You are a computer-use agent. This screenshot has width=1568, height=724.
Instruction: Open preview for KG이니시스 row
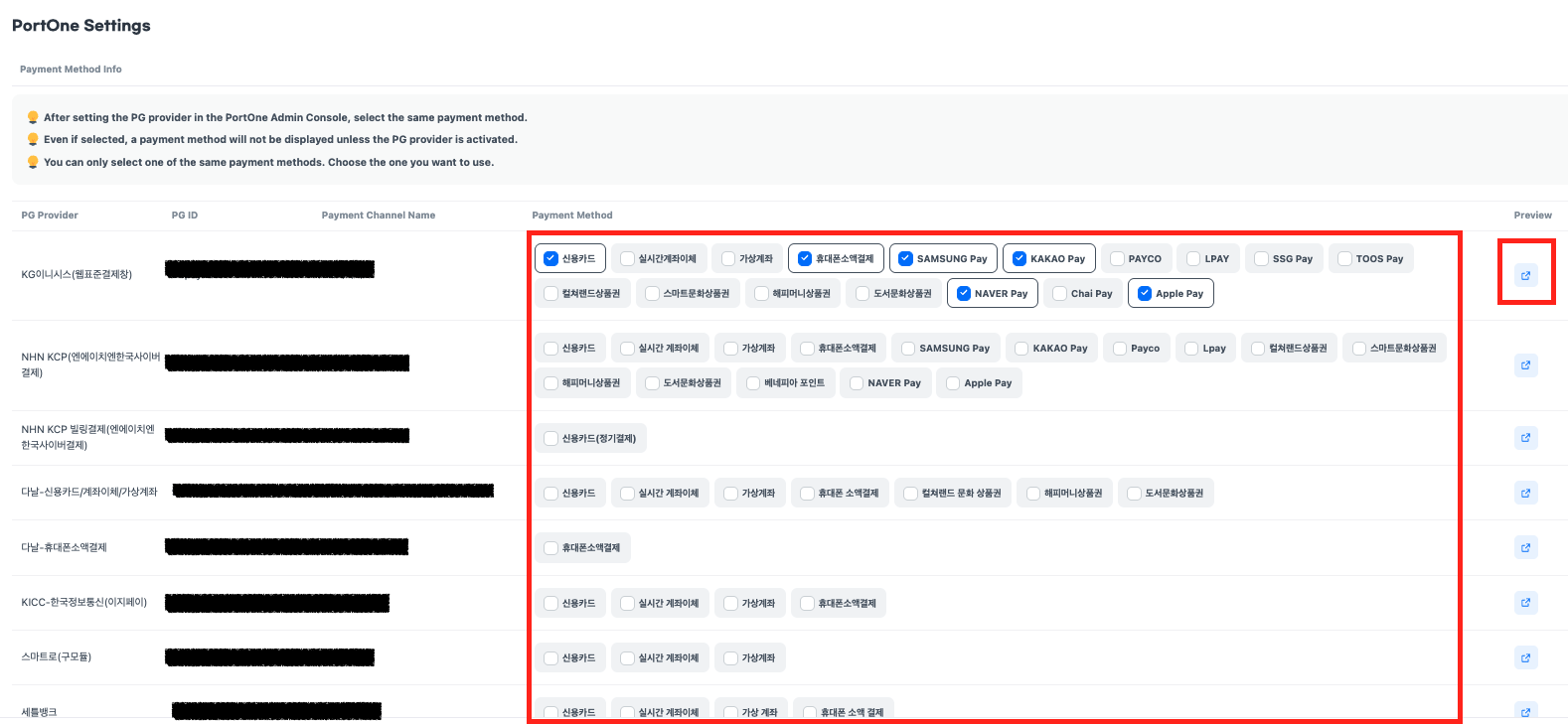(1525, 275)
